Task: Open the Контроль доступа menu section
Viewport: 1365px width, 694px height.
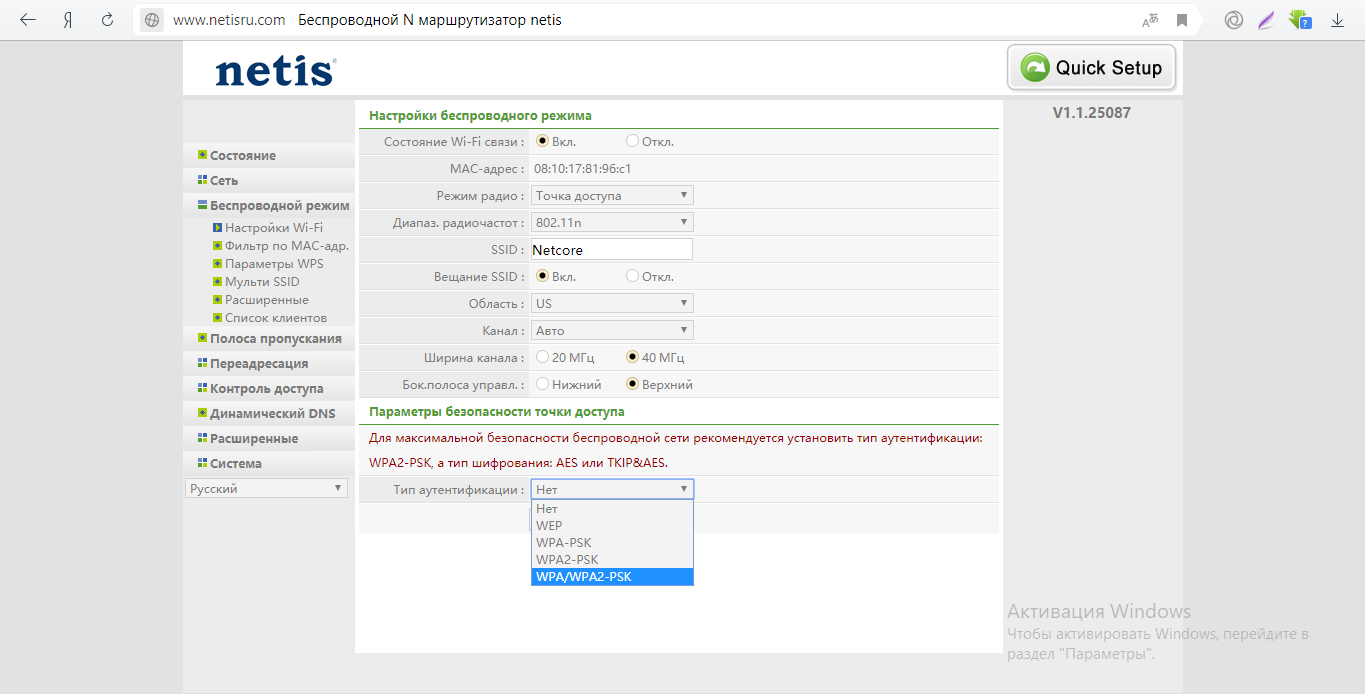Action: click(269, 388)
